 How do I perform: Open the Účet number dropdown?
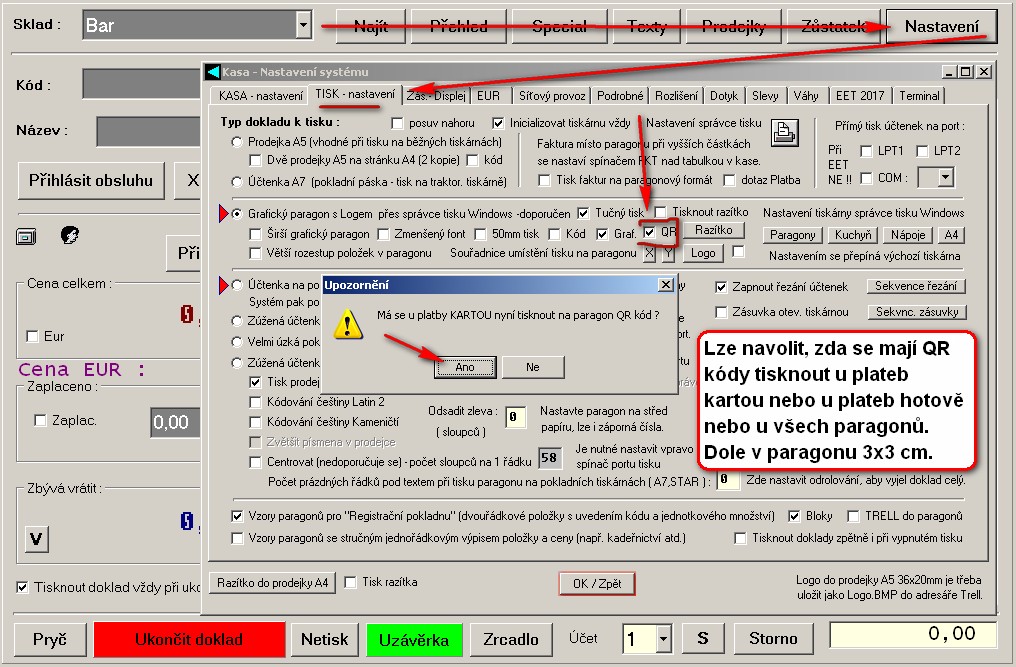click(663, 638)
